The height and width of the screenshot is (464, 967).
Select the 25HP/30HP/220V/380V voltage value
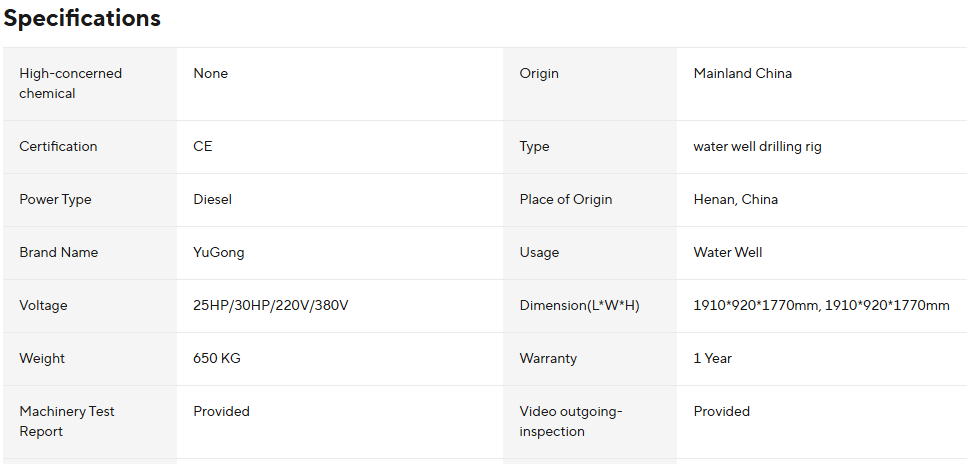click(270, 305)
